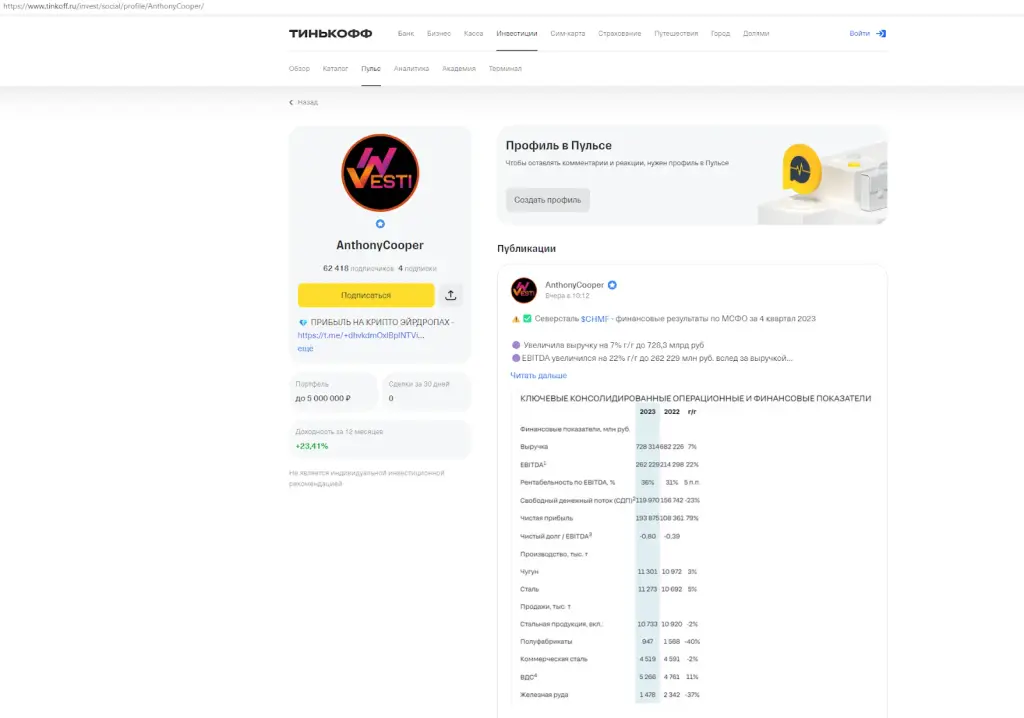This screenshot has height=718, width=1024.
Task: Open the Страхование menu item
Action: [x=620, y=33]
